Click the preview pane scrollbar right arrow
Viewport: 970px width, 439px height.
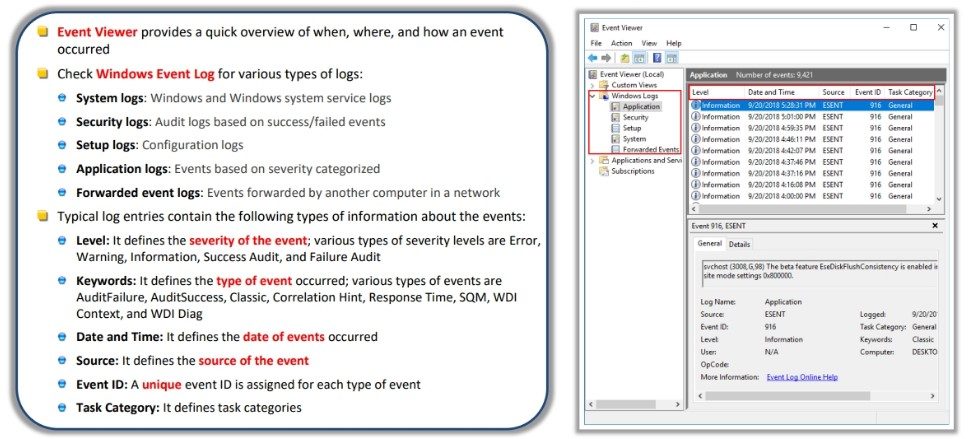[932, 396]
